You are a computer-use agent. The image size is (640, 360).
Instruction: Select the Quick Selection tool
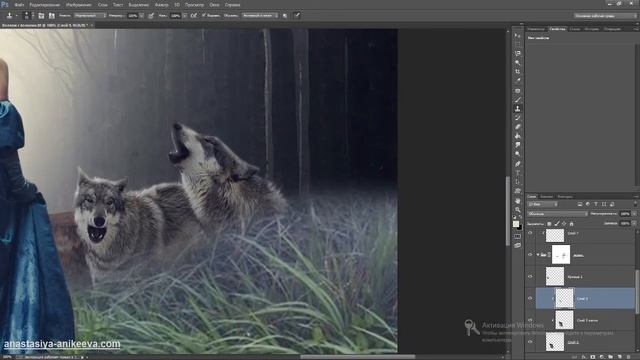(518, 62)
